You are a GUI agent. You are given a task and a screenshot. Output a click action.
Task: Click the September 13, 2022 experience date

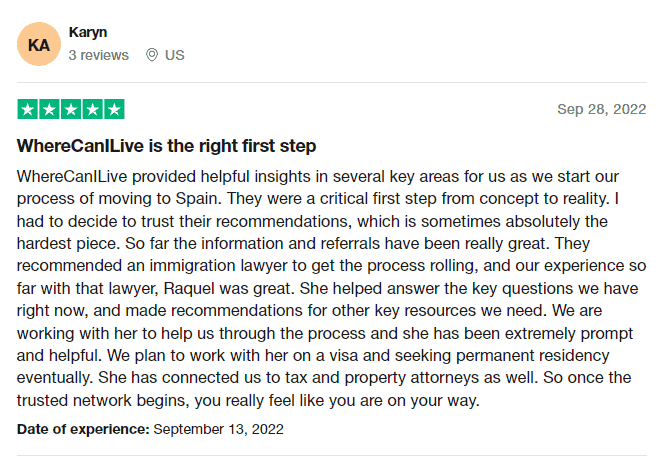219,429
